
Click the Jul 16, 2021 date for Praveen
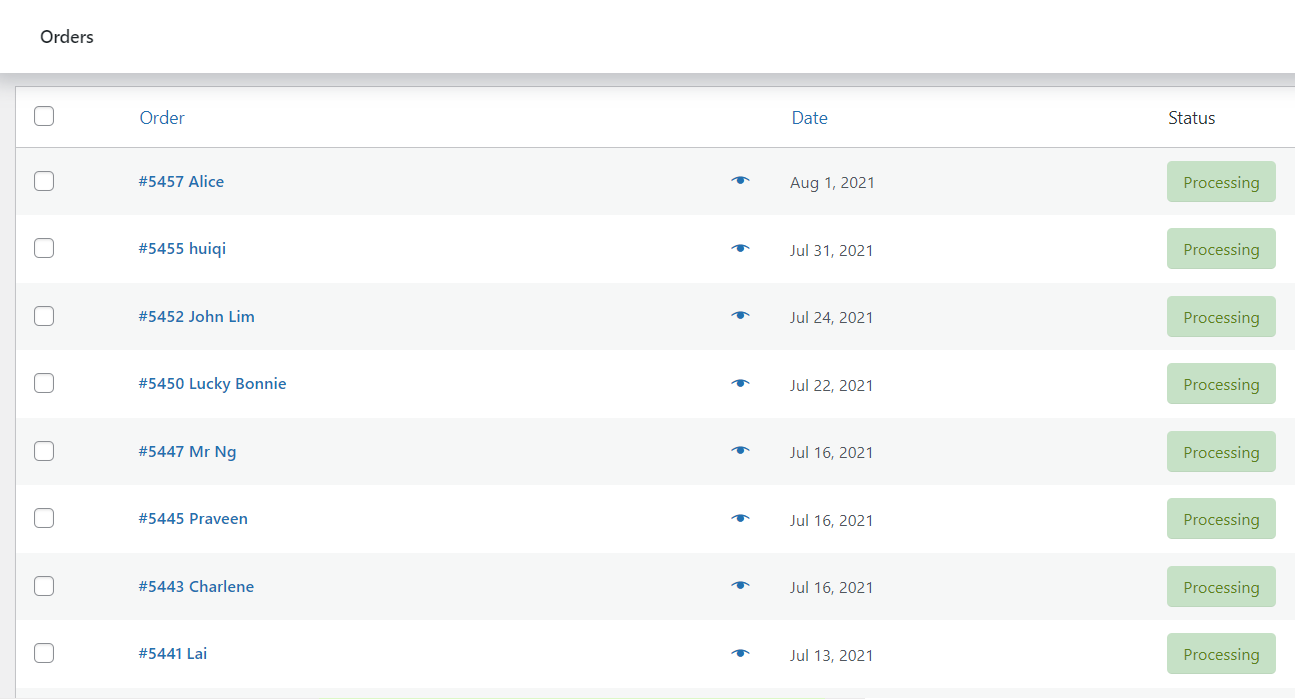[831, 520]
